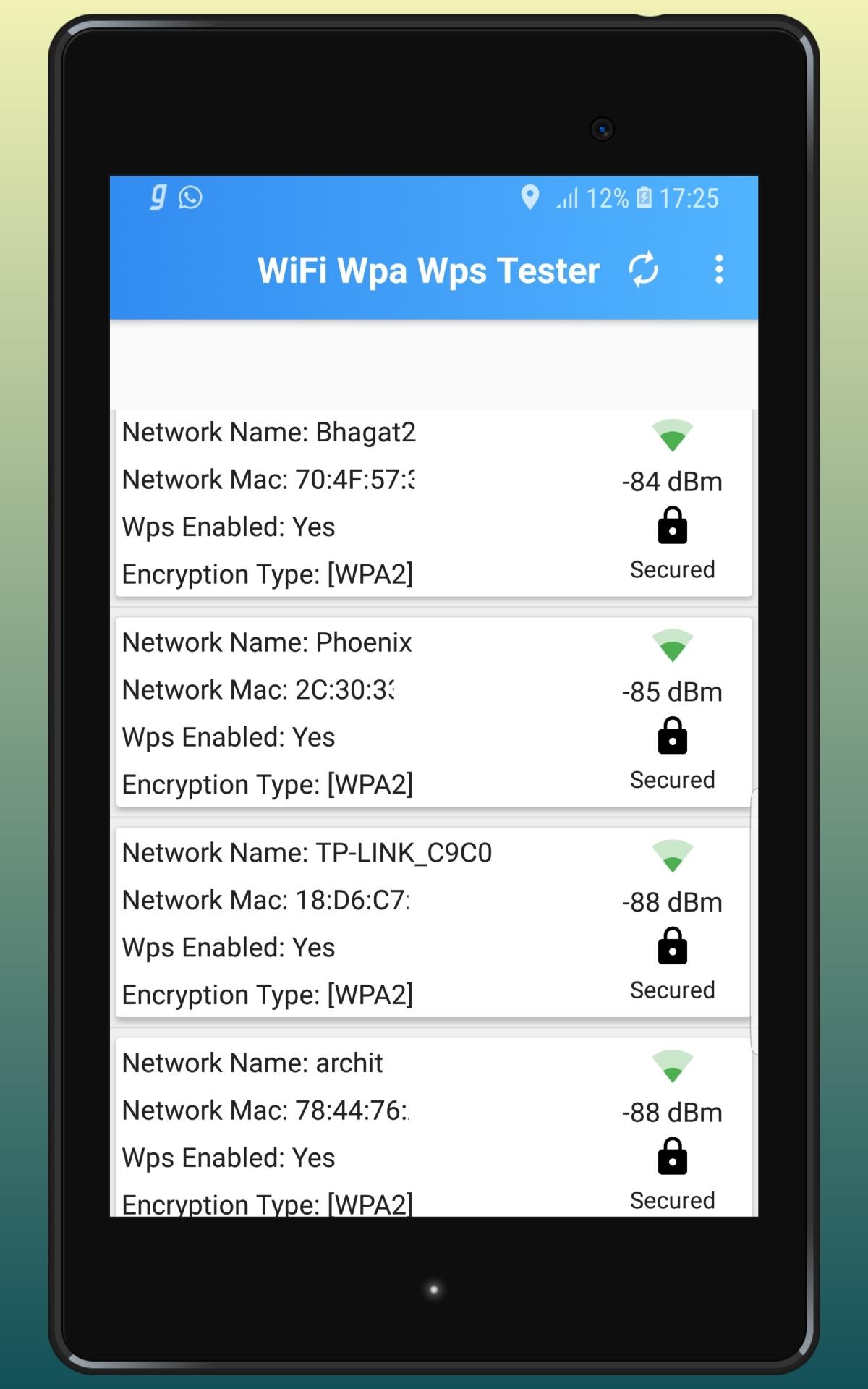The width and height of the screenshot is (868, 1389).
Task: Open the archit network entry
Action: pos(433,1127)
